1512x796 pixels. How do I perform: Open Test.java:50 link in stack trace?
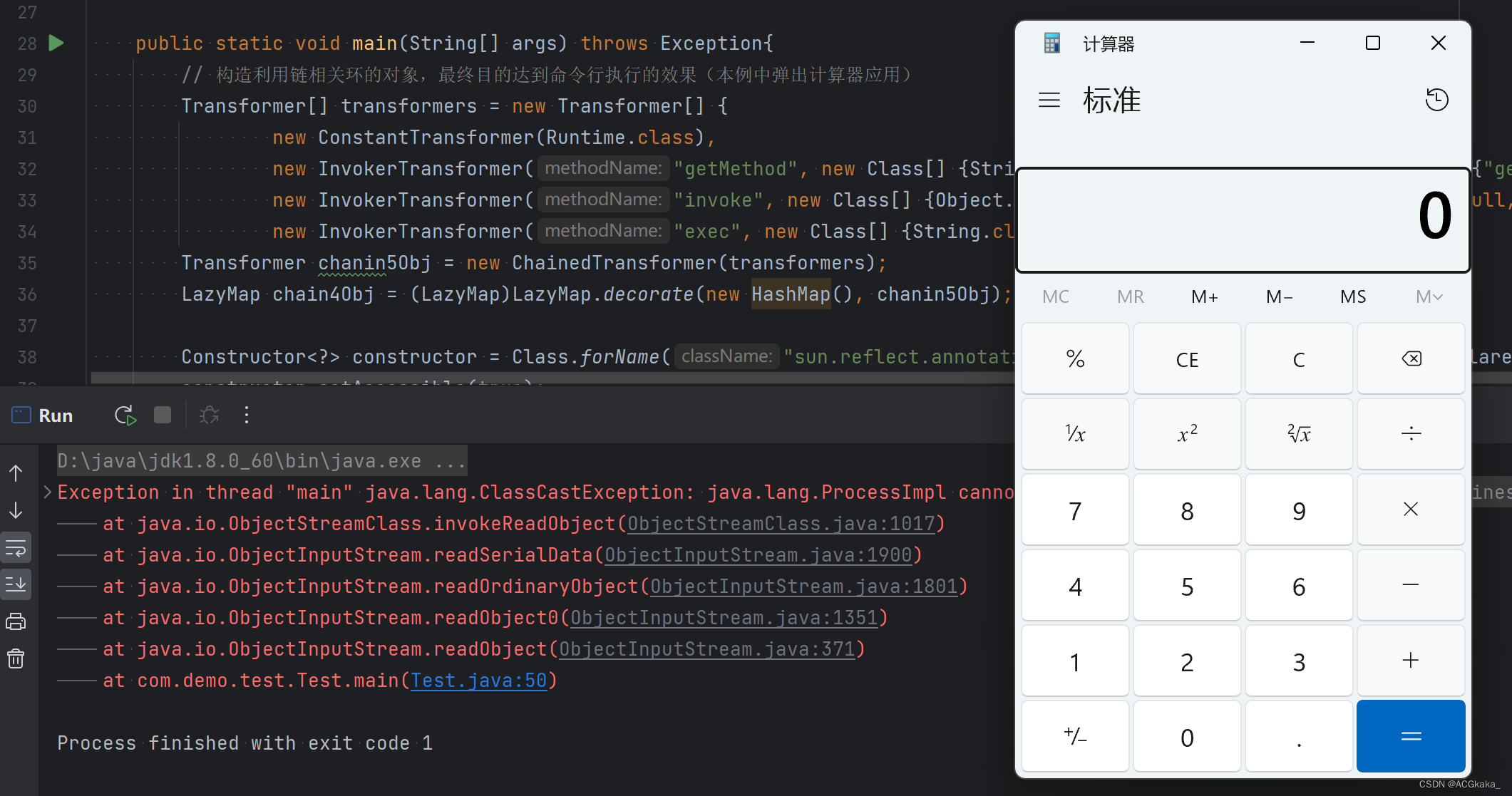point(479,681)
